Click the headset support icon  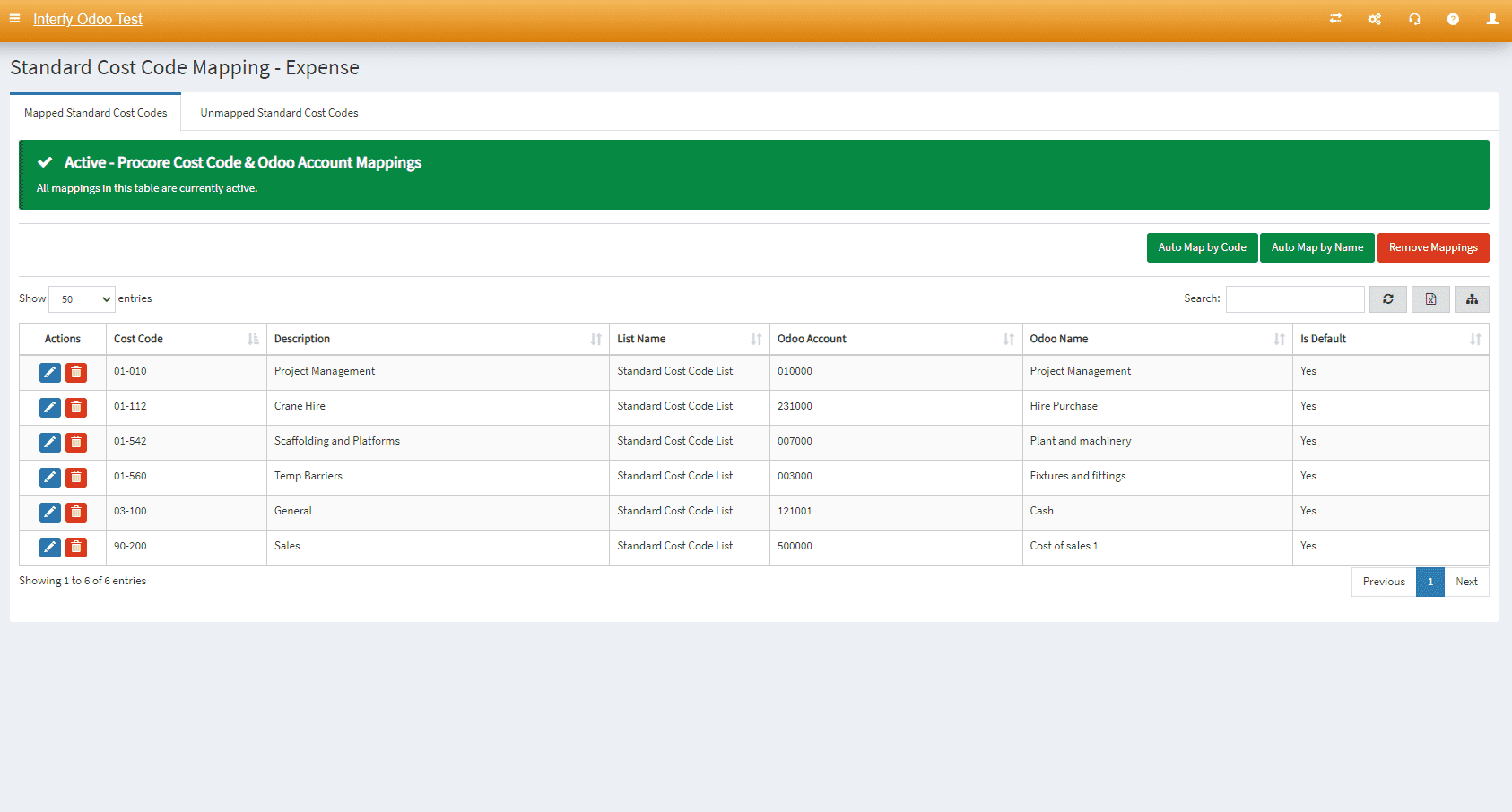(x=1414, y=19)
